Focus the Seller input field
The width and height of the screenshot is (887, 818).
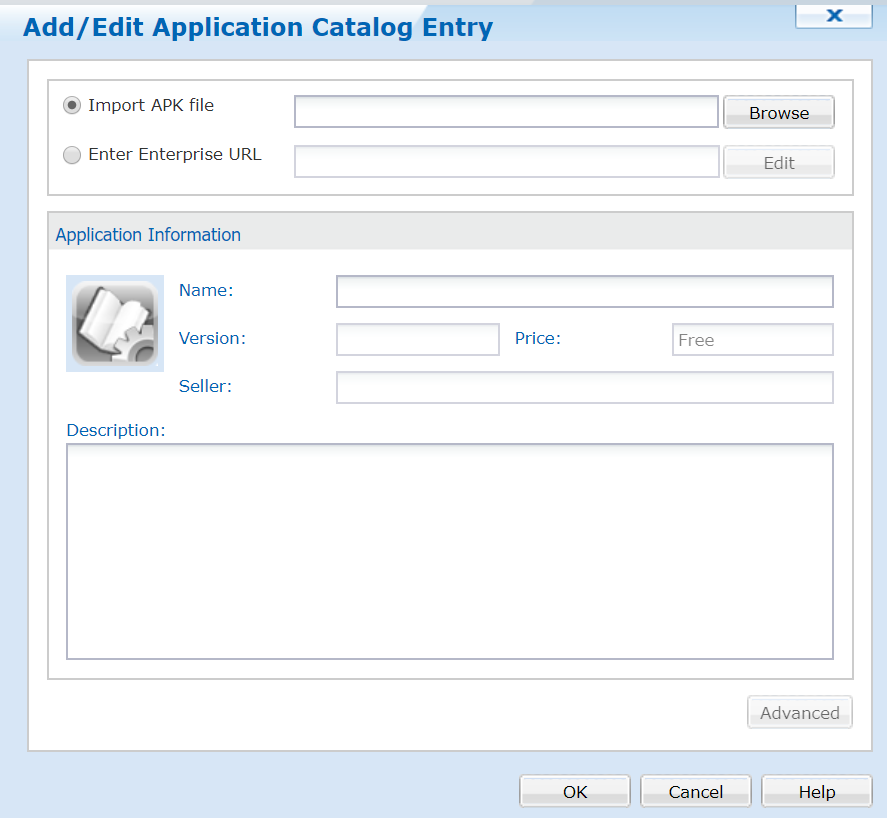click(x=584, y=387)
